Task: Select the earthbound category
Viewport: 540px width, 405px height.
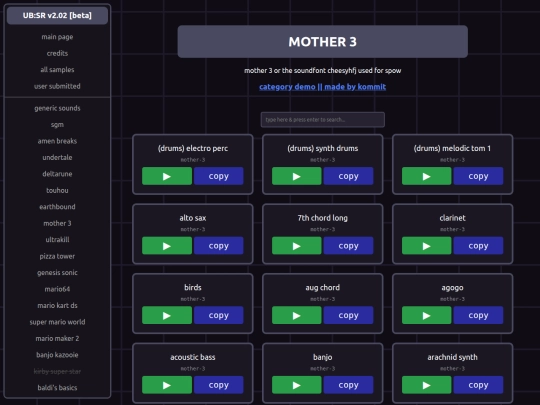Action: tap(57, 207)
